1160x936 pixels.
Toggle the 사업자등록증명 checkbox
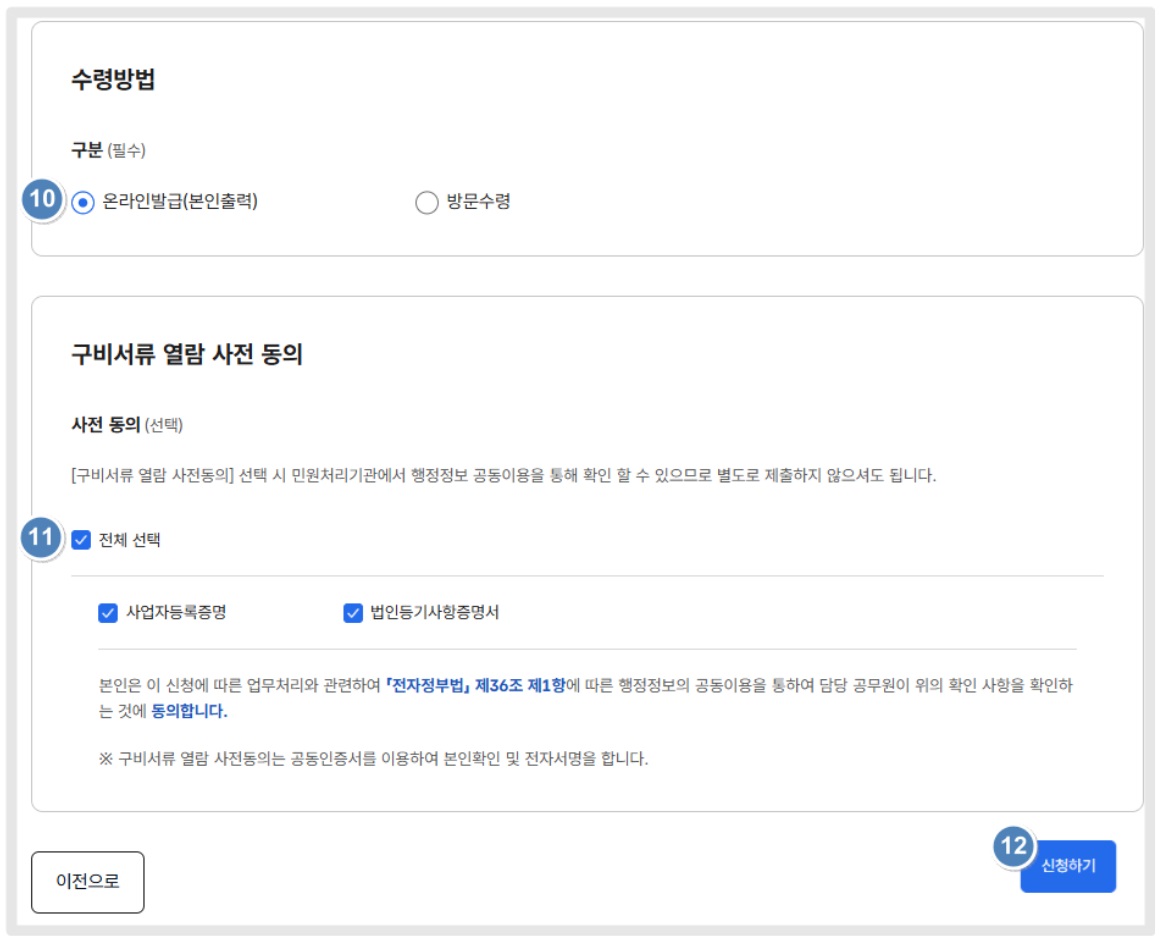(x=108, y=613)
